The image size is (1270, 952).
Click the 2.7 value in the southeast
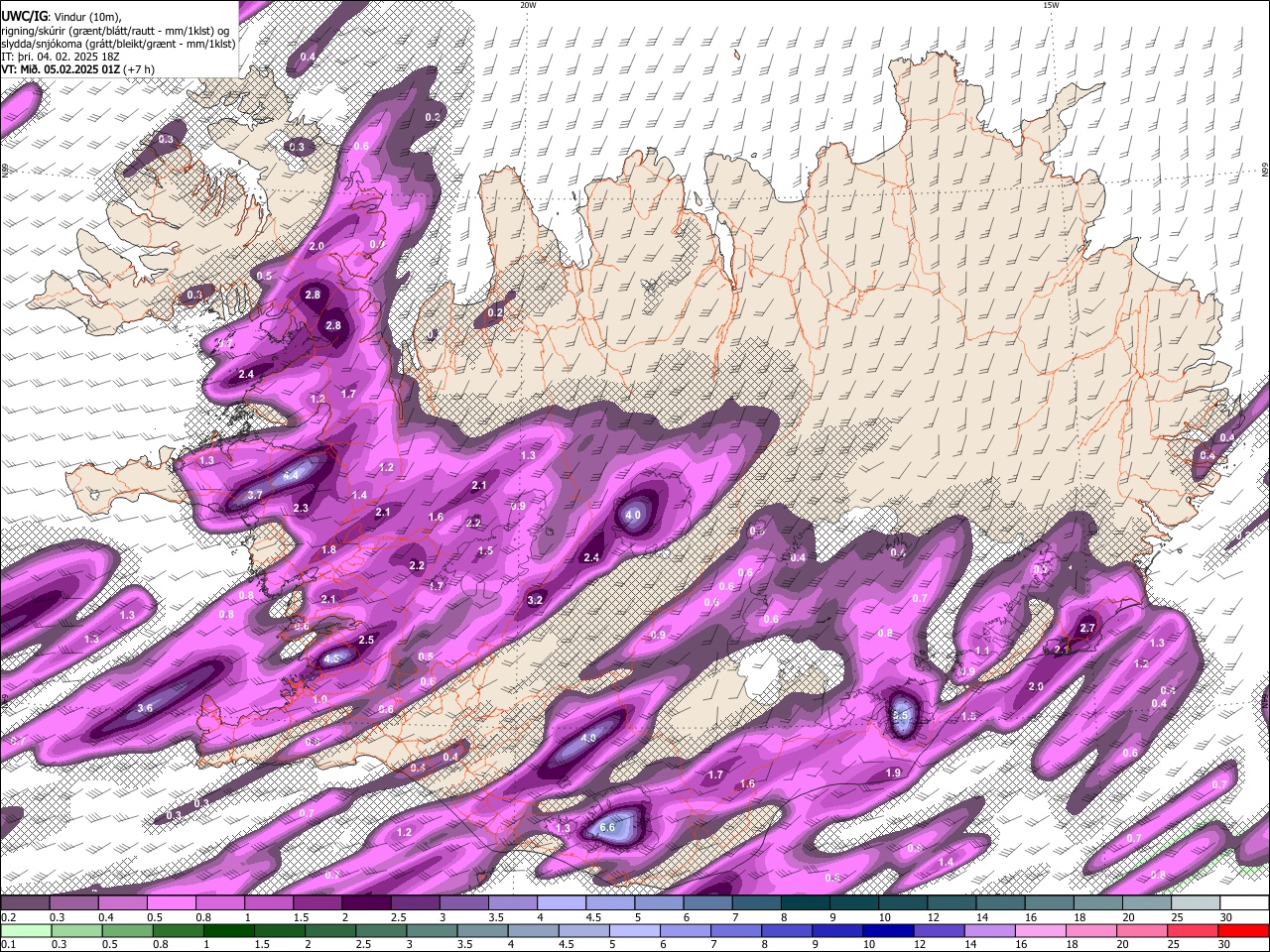[x=1087, y=628]
